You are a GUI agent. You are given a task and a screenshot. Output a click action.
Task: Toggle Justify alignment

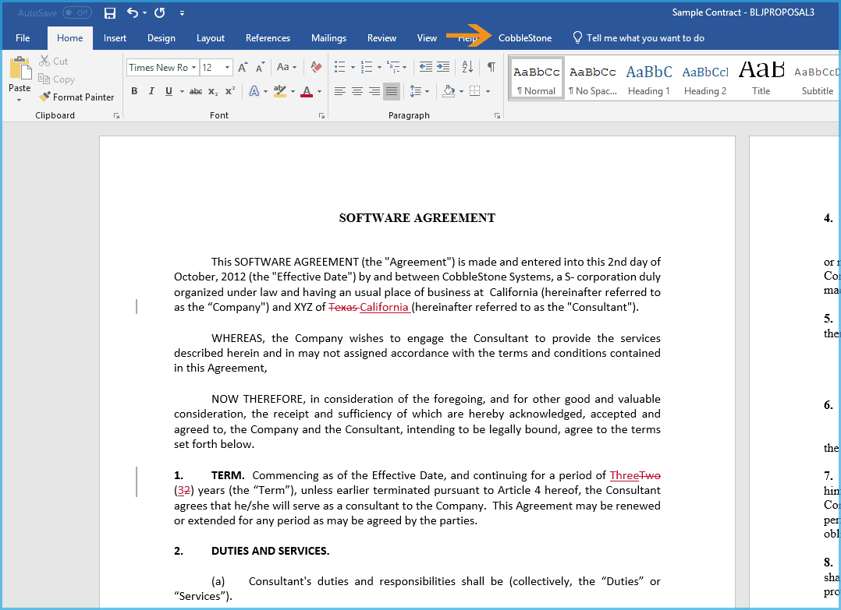pyautogui.click(x=392, y=91)
